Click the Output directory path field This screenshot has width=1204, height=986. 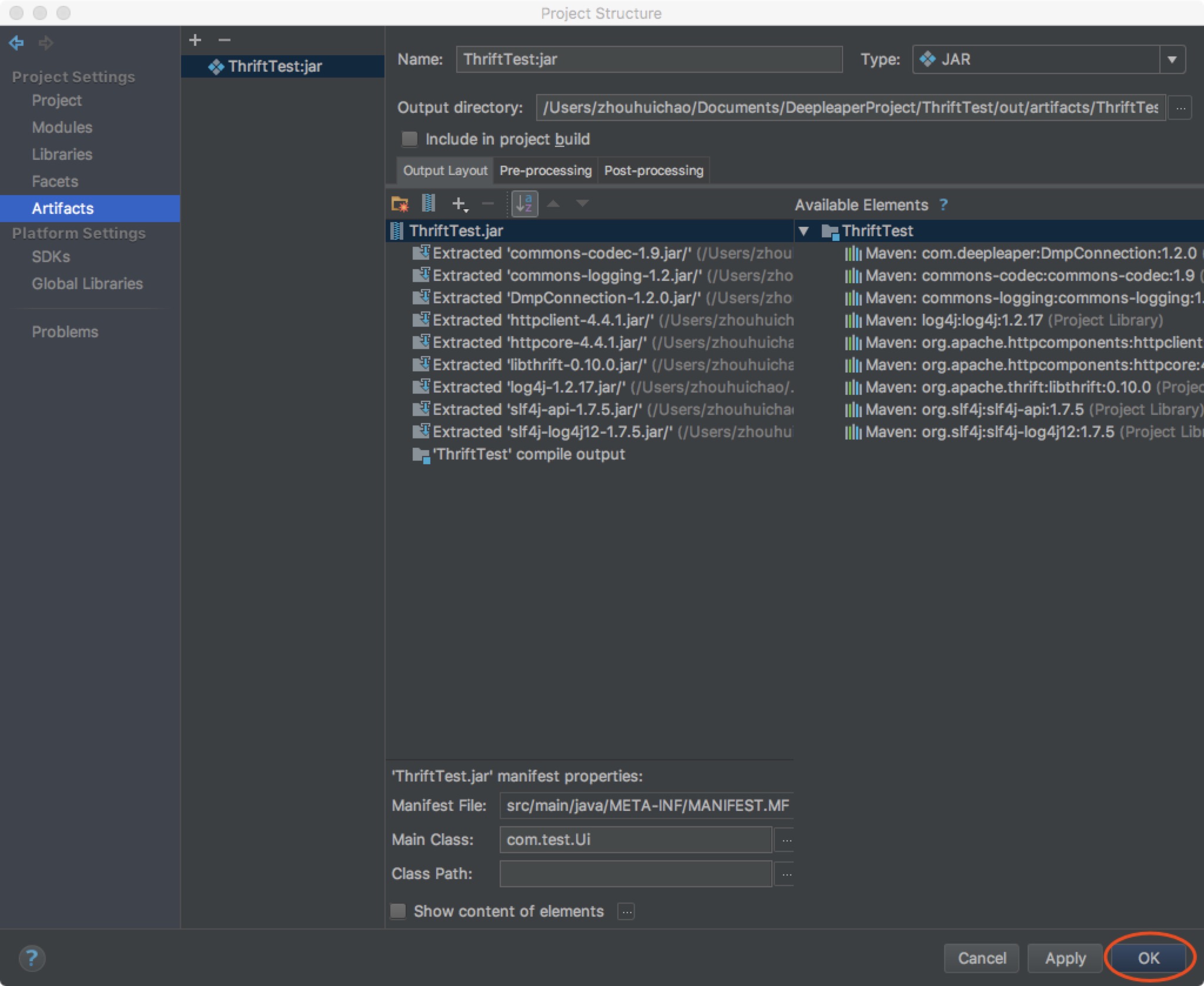(851, 108)
